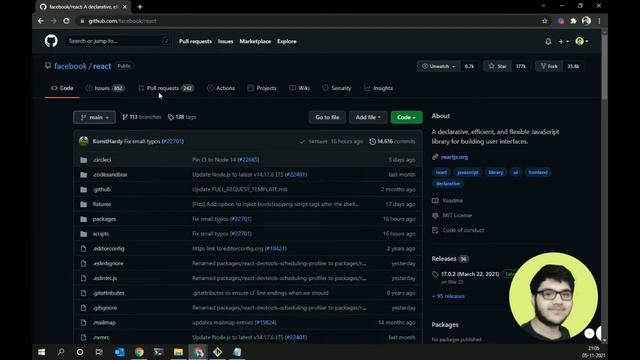This screenshot has width=640, height=360.
Task: Go to Pull requests in top navigation
Action: click(195, 41)
